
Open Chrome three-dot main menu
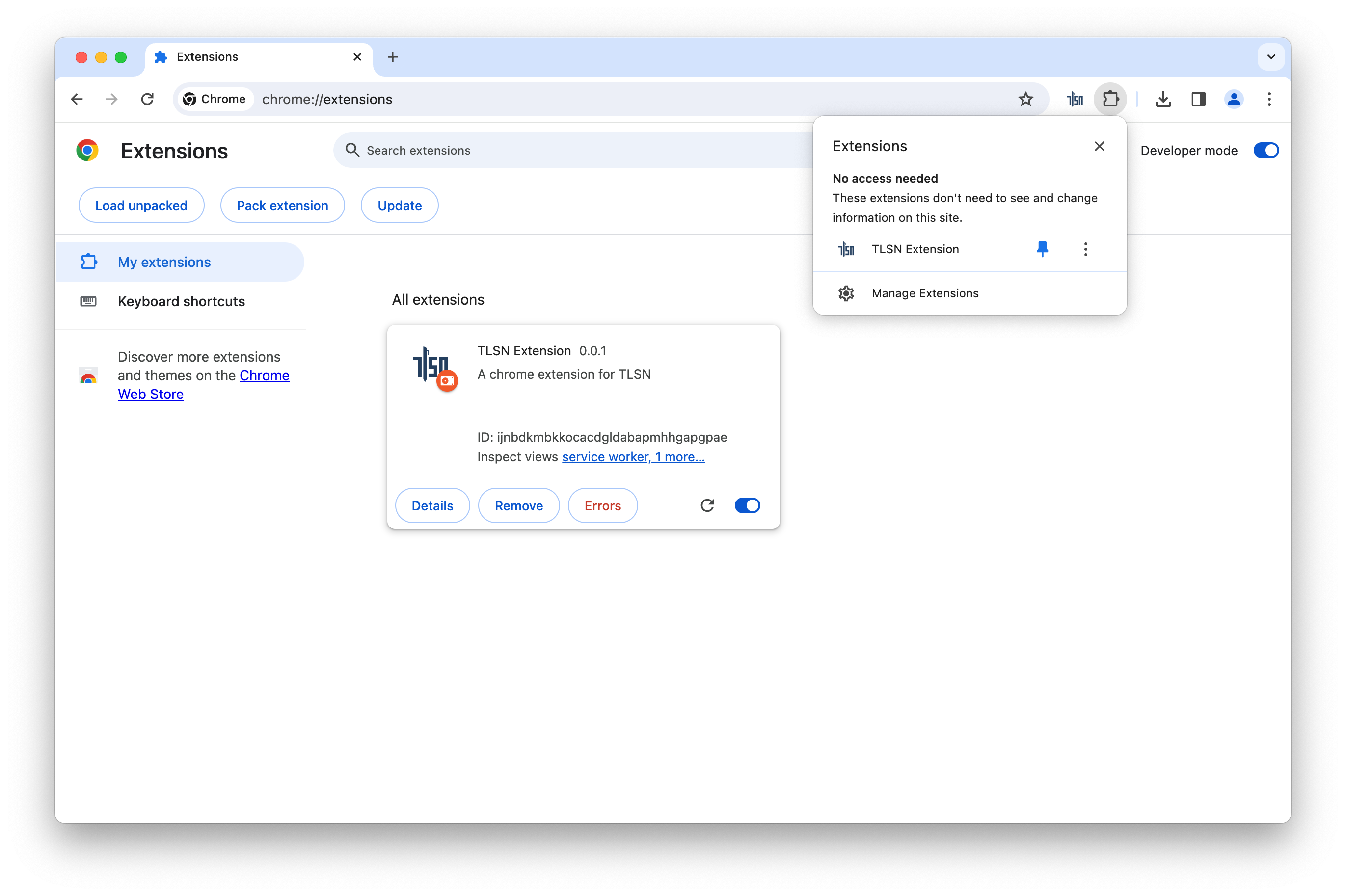1269,100
